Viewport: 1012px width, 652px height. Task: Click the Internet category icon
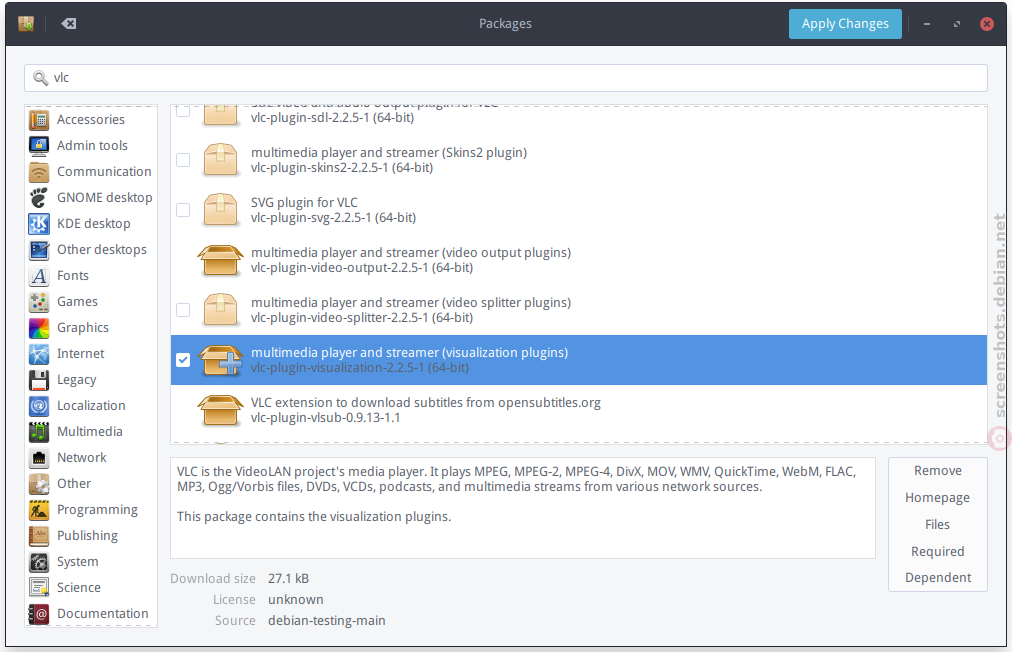coord(39,354)
